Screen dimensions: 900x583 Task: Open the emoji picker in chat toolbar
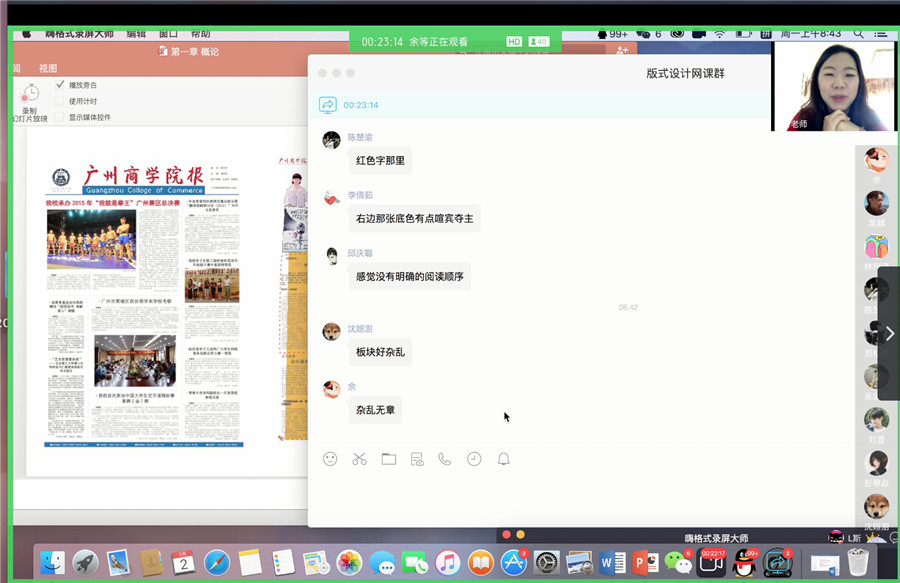(330, 459)
